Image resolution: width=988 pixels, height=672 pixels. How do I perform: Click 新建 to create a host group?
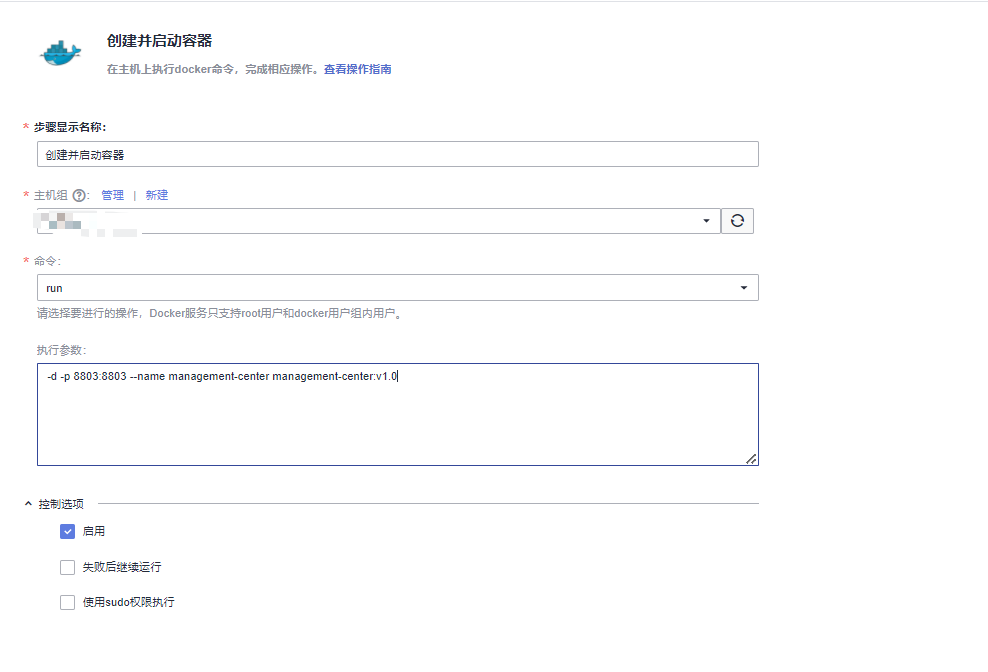point(156,195)
